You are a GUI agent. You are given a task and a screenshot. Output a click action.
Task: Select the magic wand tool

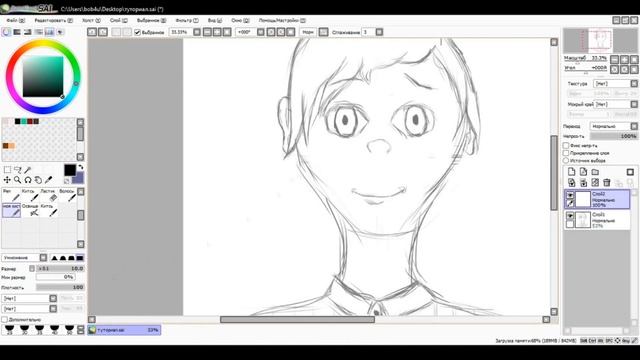(28, 170)
